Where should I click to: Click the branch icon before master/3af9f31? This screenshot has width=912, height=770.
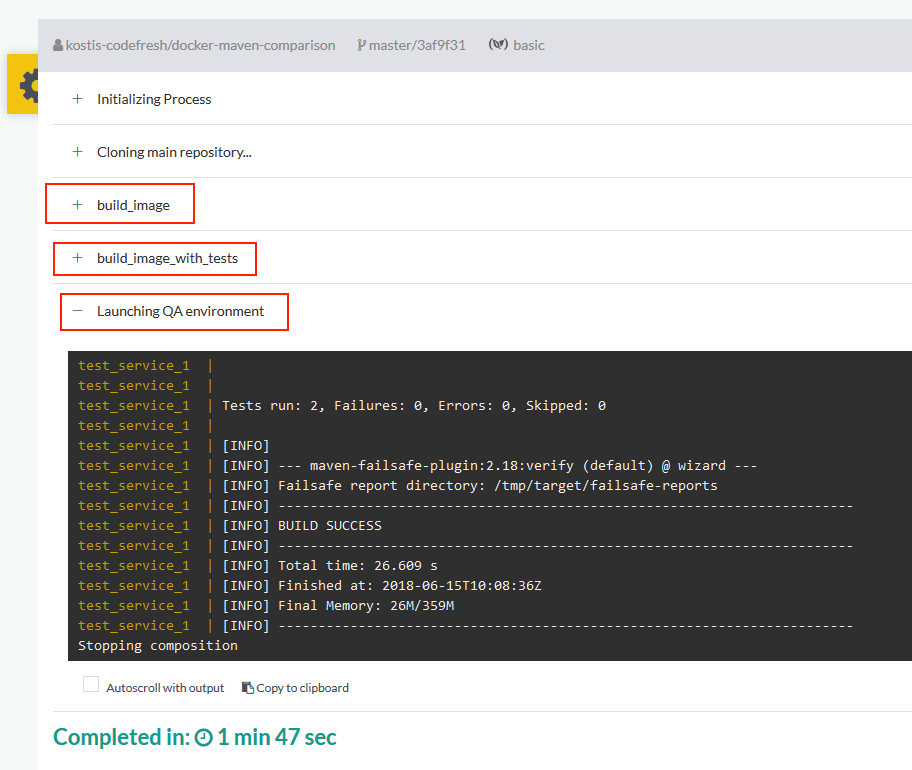360,45
